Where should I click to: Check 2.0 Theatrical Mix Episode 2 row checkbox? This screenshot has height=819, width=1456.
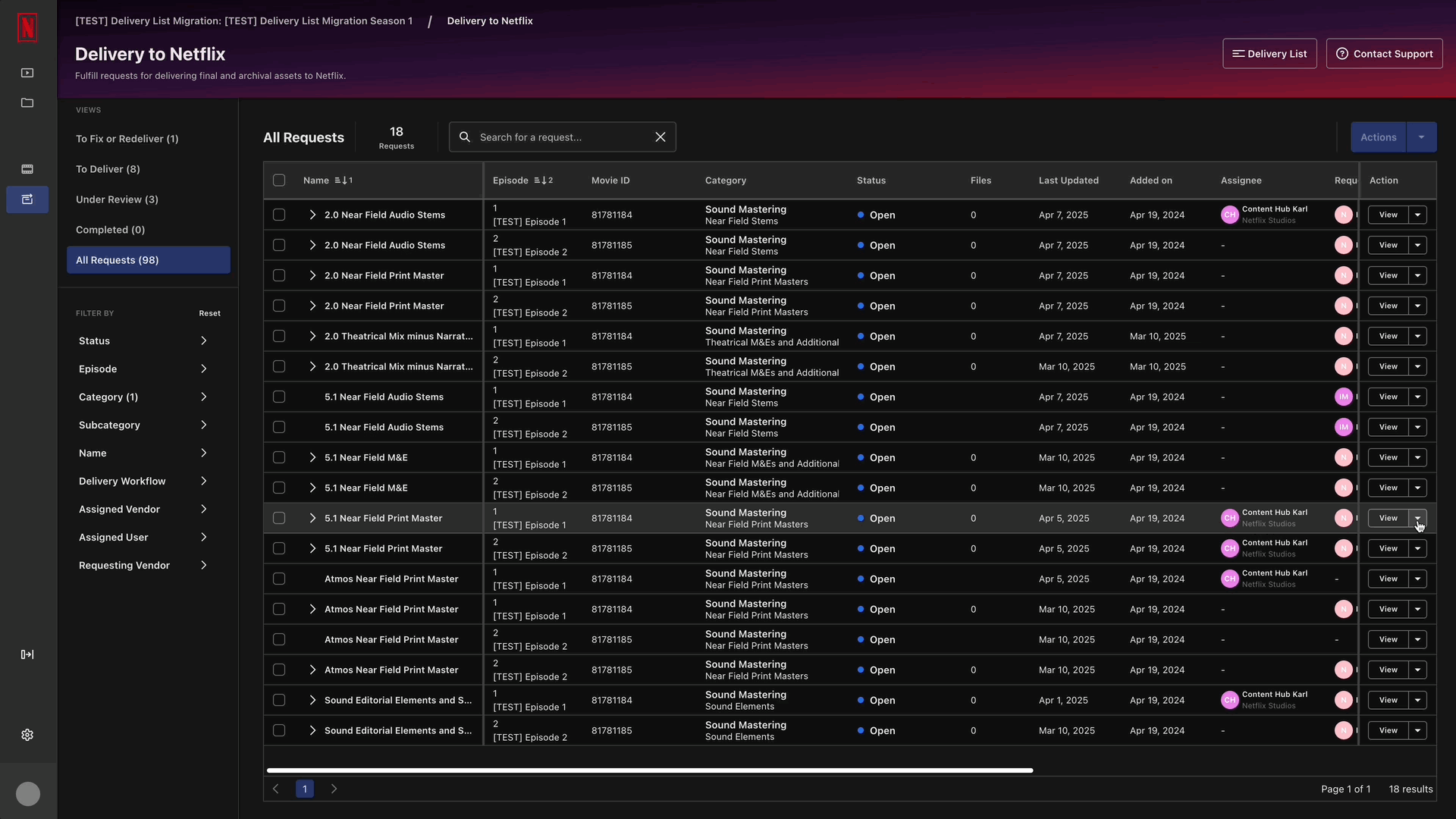coord(279,366)
